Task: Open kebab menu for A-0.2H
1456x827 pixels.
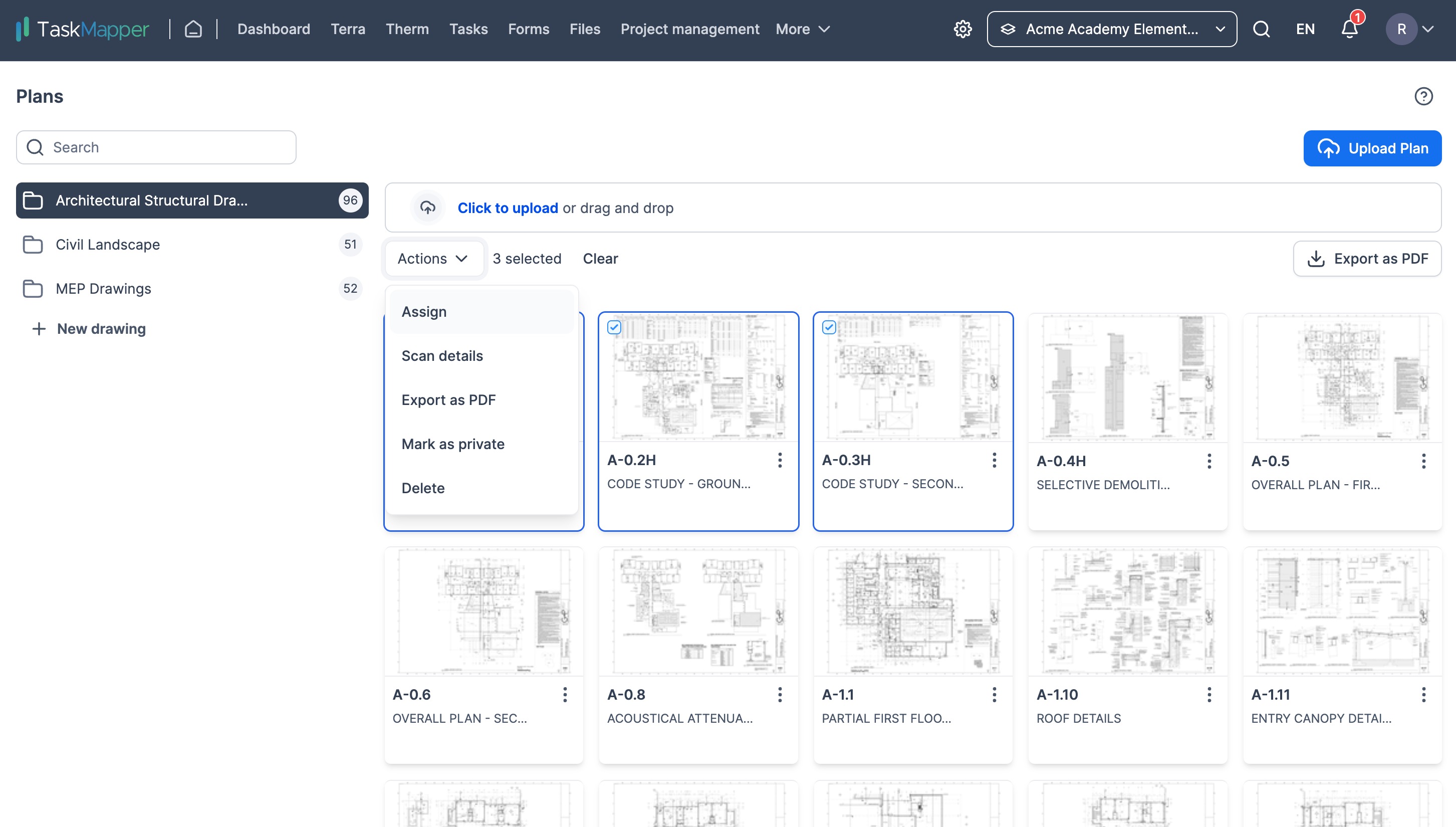Action: click(780, 460)
